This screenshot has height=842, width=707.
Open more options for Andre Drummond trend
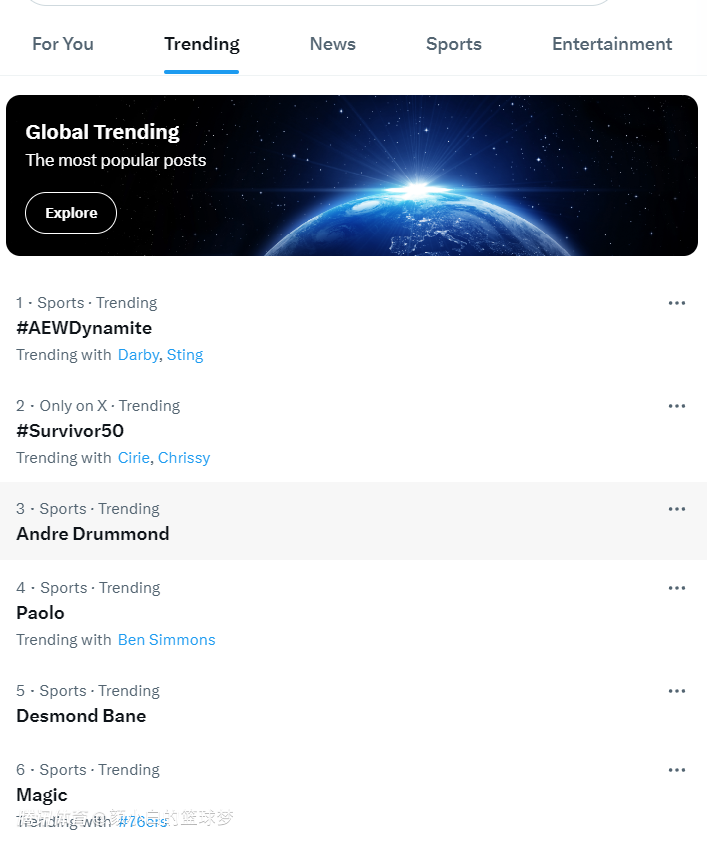point(677,509)
